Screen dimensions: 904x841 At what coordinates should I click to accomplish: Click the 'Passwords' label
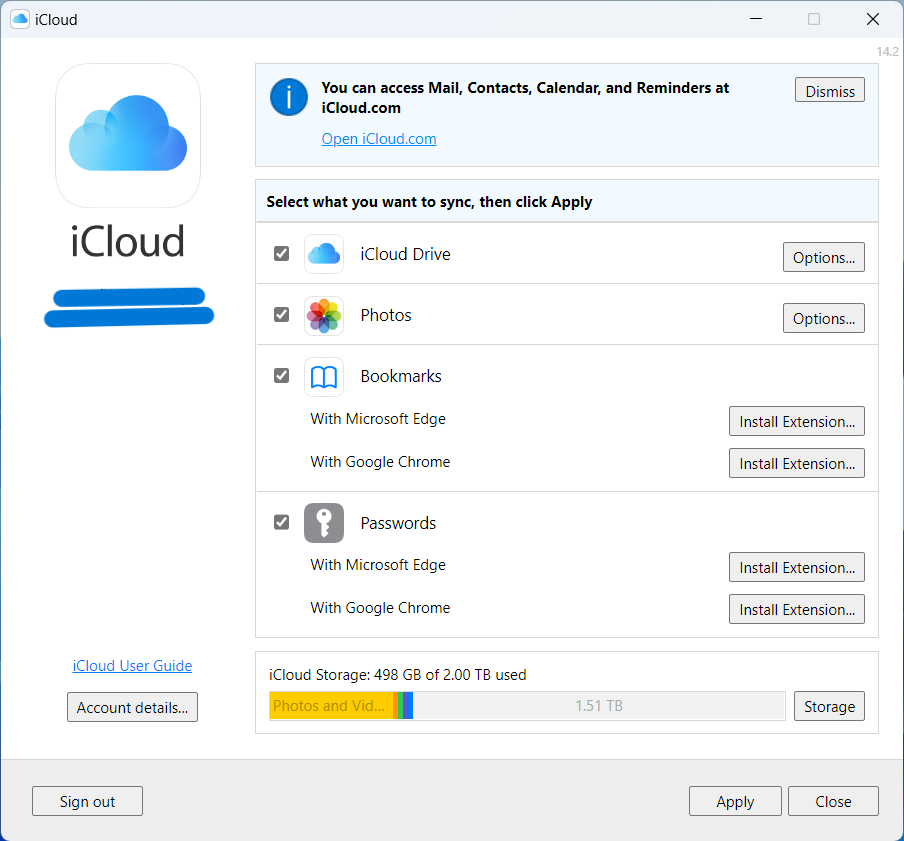click(x=398, y=523)
